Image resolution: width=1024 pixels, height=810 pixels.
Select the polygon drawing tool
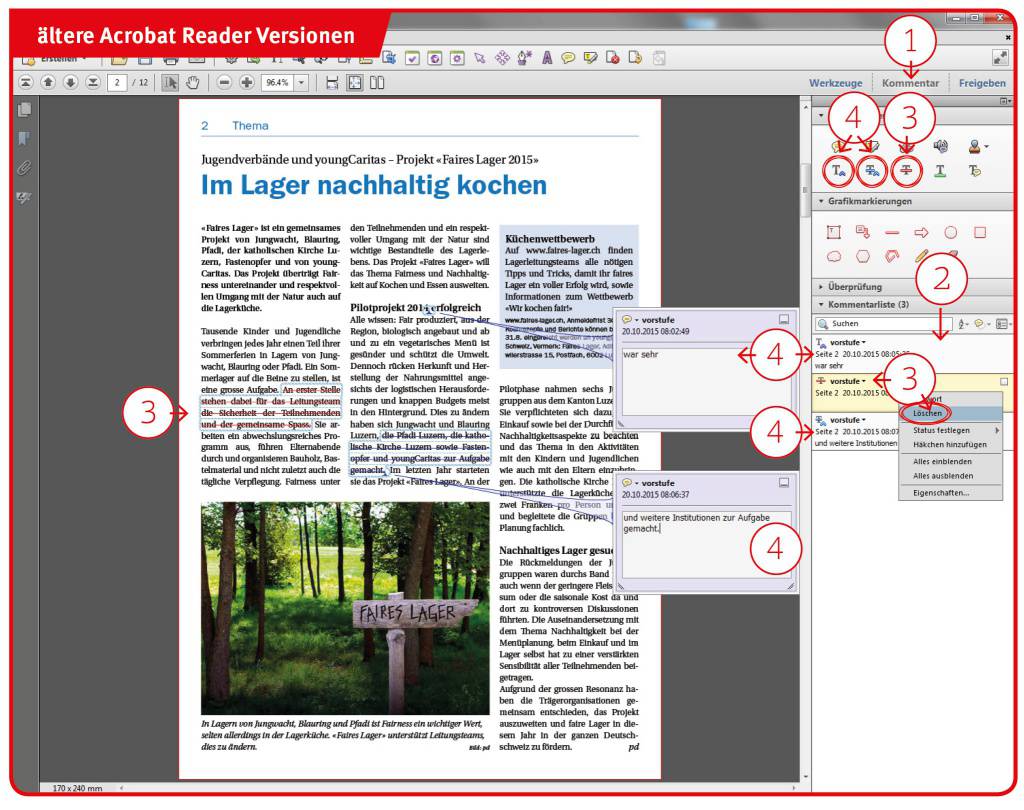pos(863,257)
